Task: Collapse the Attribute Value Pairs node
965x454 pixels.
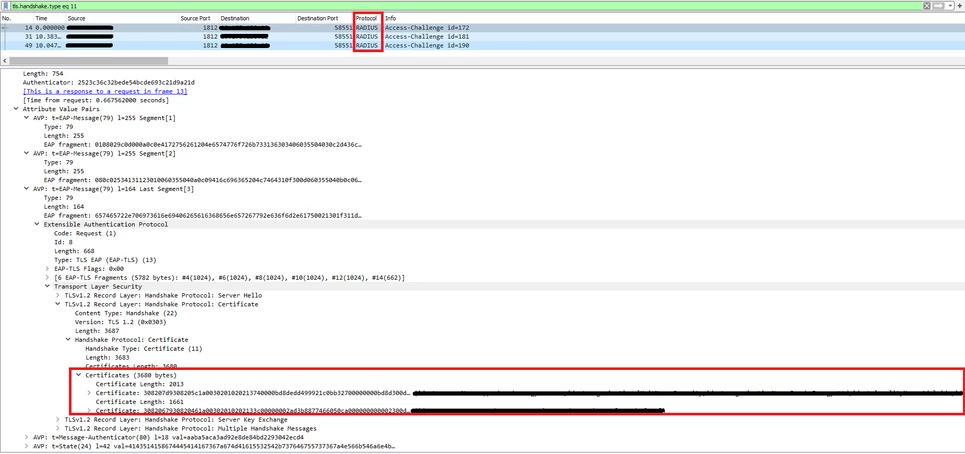Action: pos(16,109)
